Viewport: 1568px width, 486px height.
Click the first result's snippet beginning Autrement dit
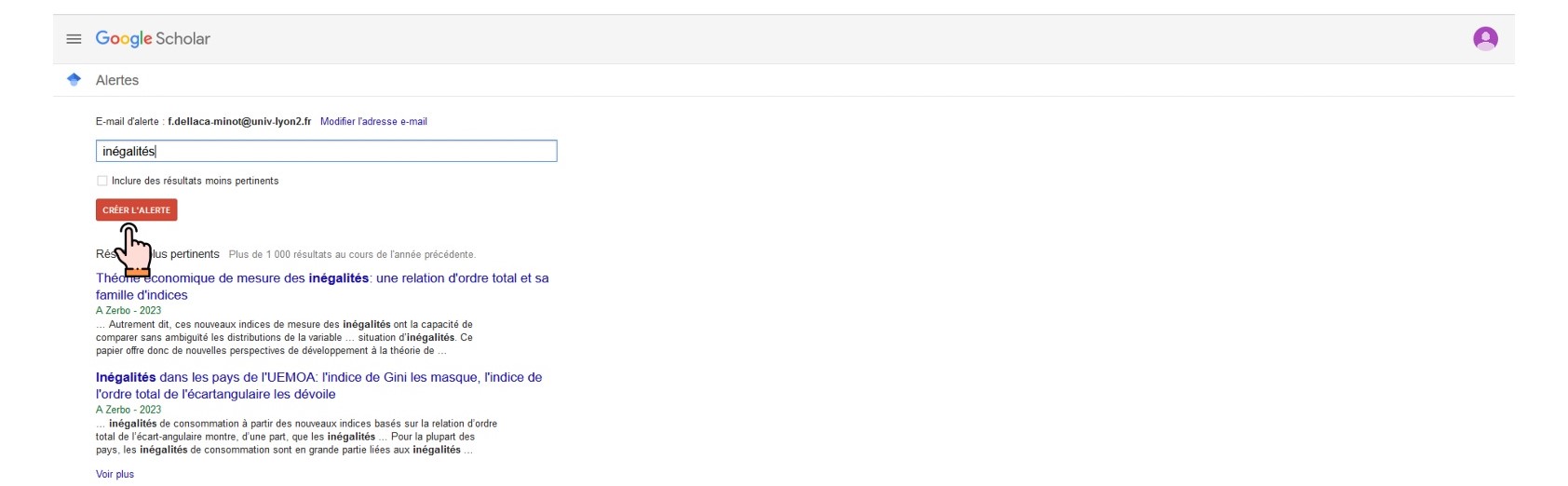click(x=284, y=337)
